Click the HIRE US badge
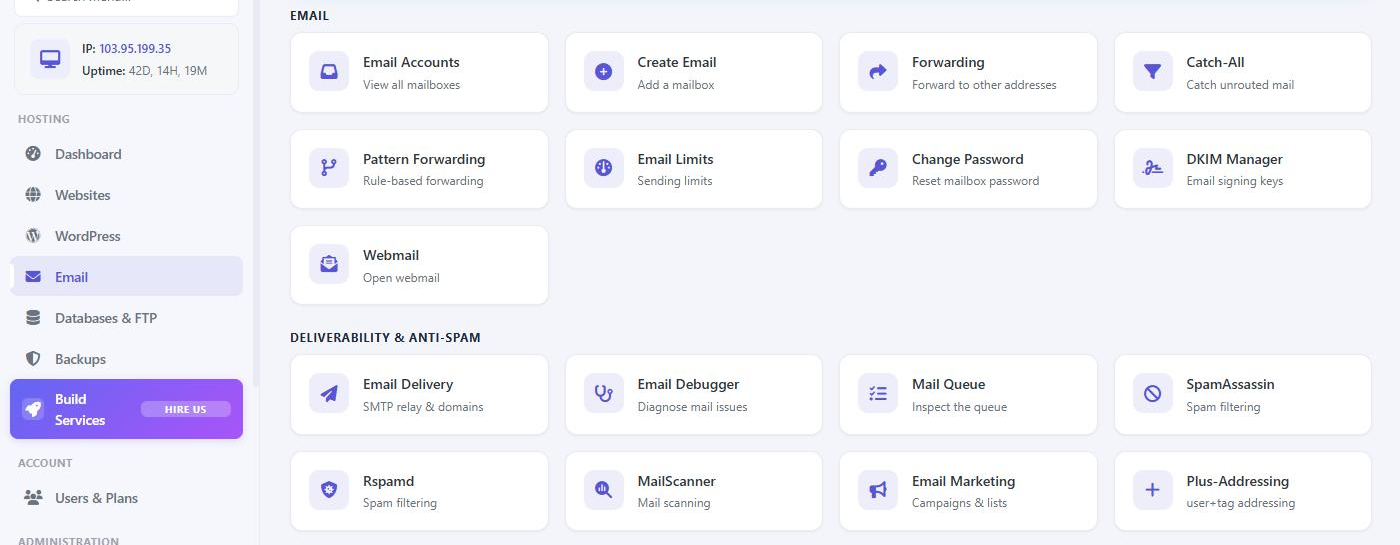This screenshot has width=1400, height=545. [x=185, y=409]
